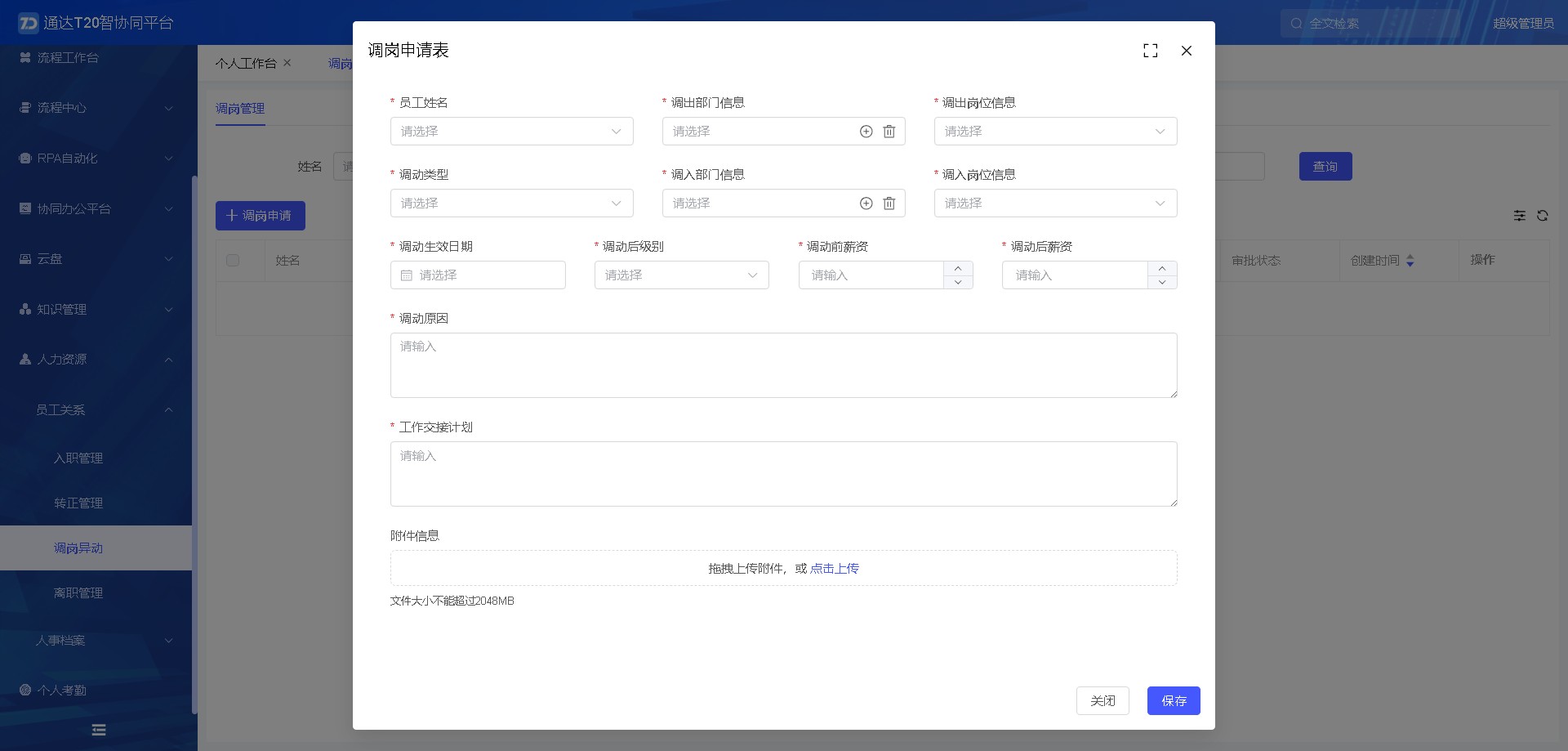Close the 个人工作台 tab
The image size is (1568, 751).
(287, 63)
